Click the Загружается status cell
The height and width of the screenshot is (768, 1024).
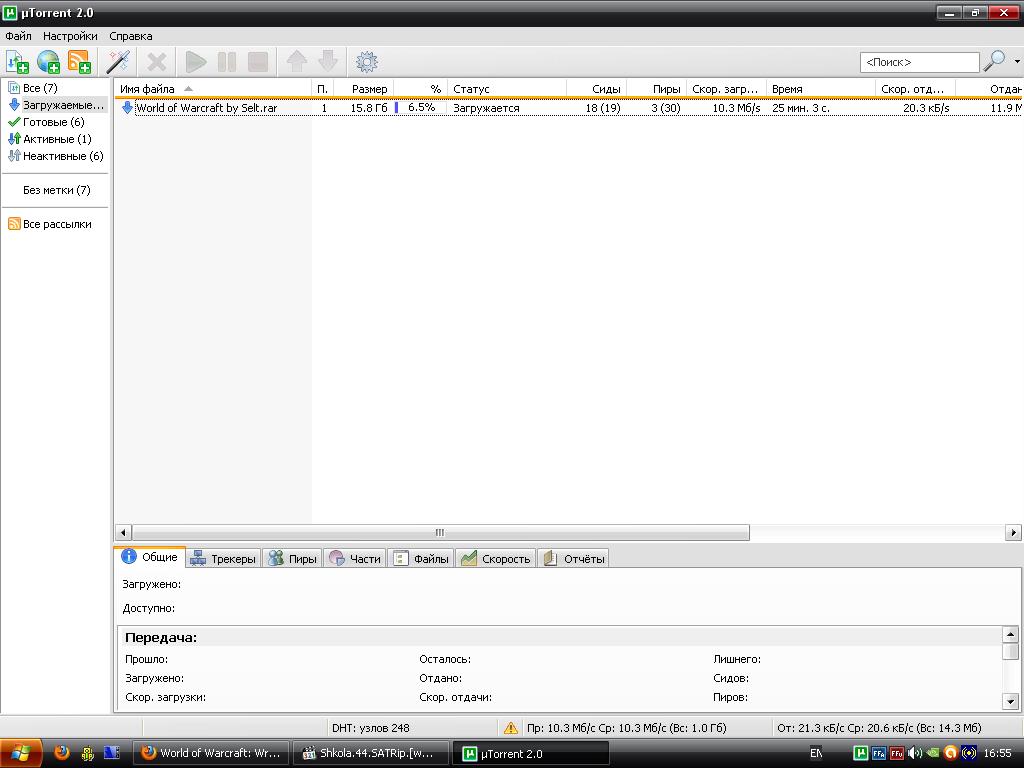pyautogui.click(x=487, y=108)
